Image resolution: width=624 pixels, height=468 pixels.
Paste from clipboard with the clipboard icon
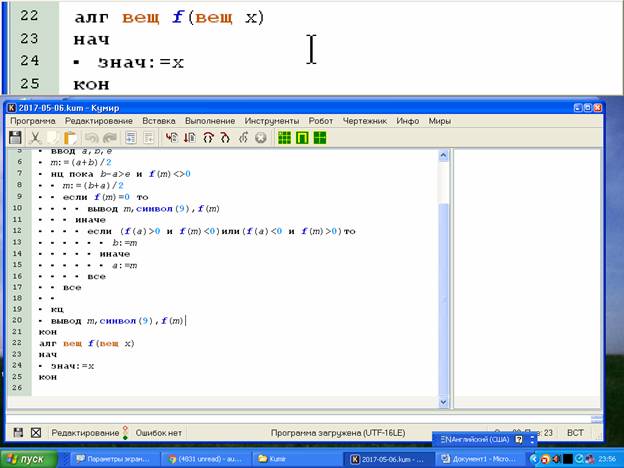70,138
